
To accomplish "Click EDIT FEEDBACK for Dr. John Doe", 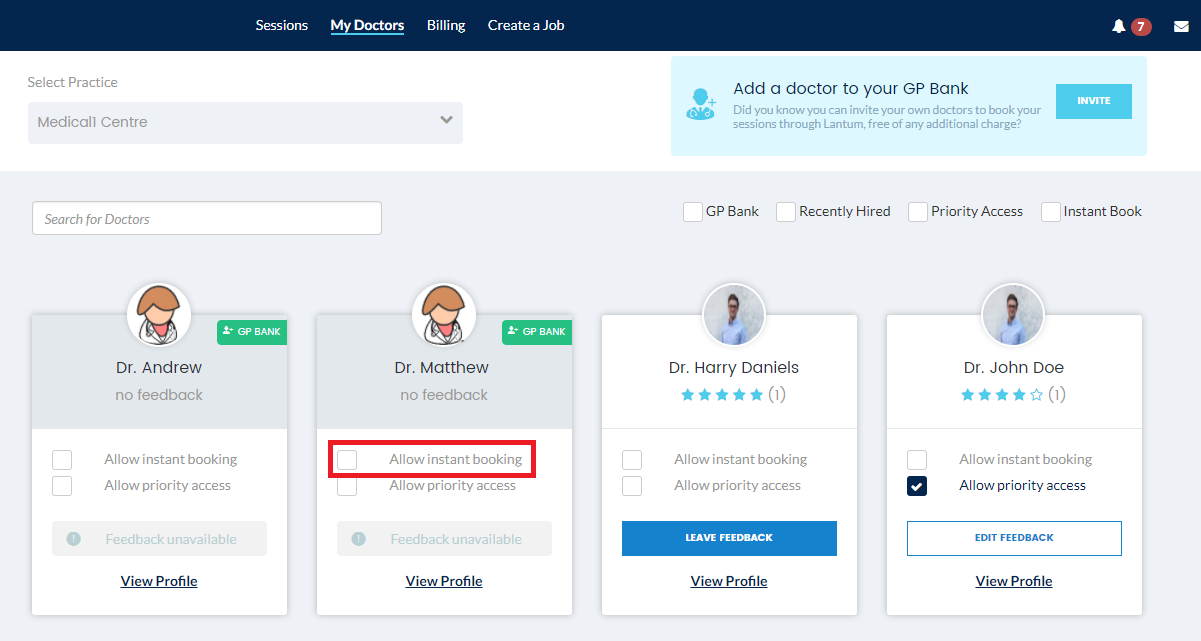I will coord(1014,538).
